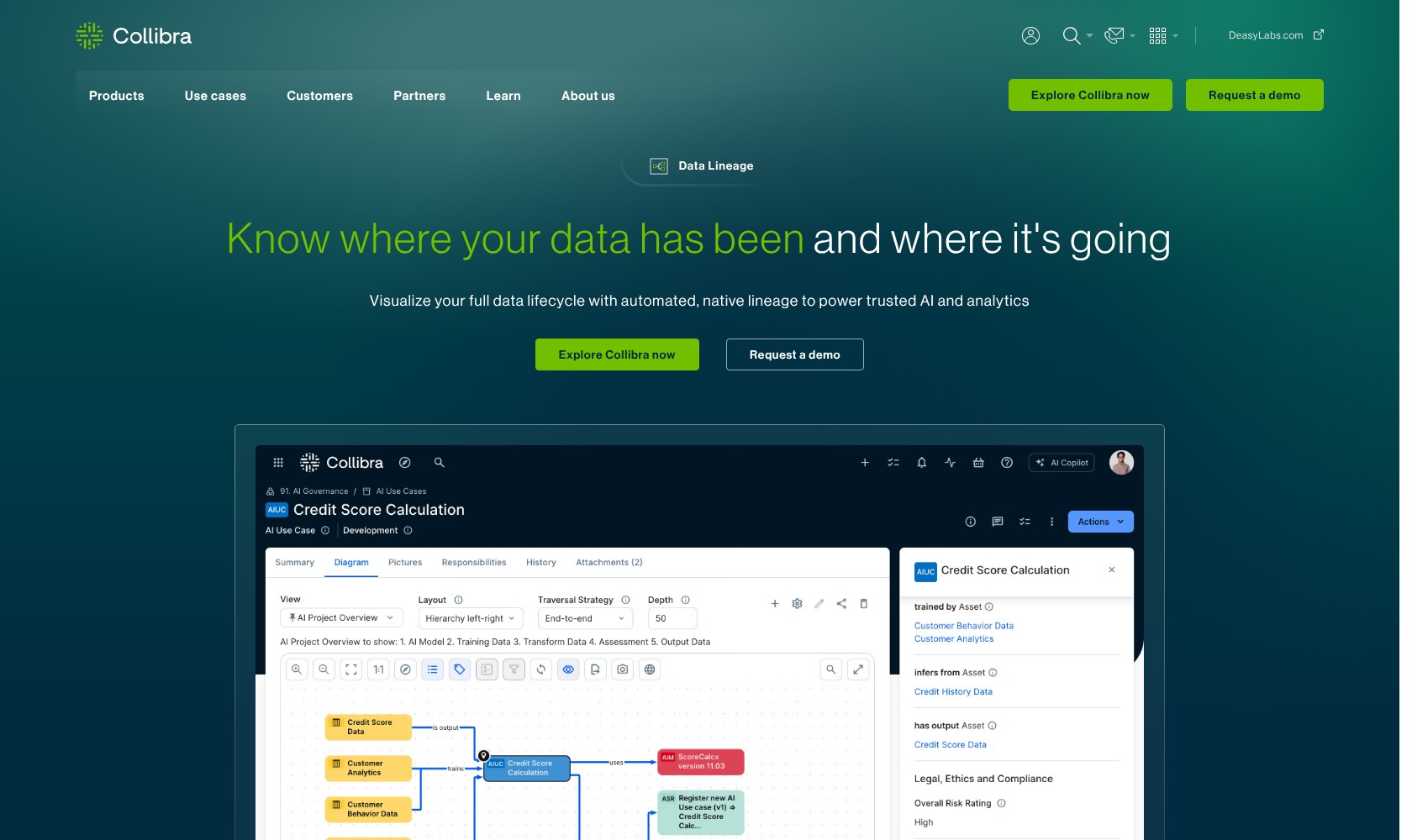The width and height of the screenshot is (1412, 840).
Task: Toggle the eye visibility button in diagram toolbar
Action: coord(568,669)
